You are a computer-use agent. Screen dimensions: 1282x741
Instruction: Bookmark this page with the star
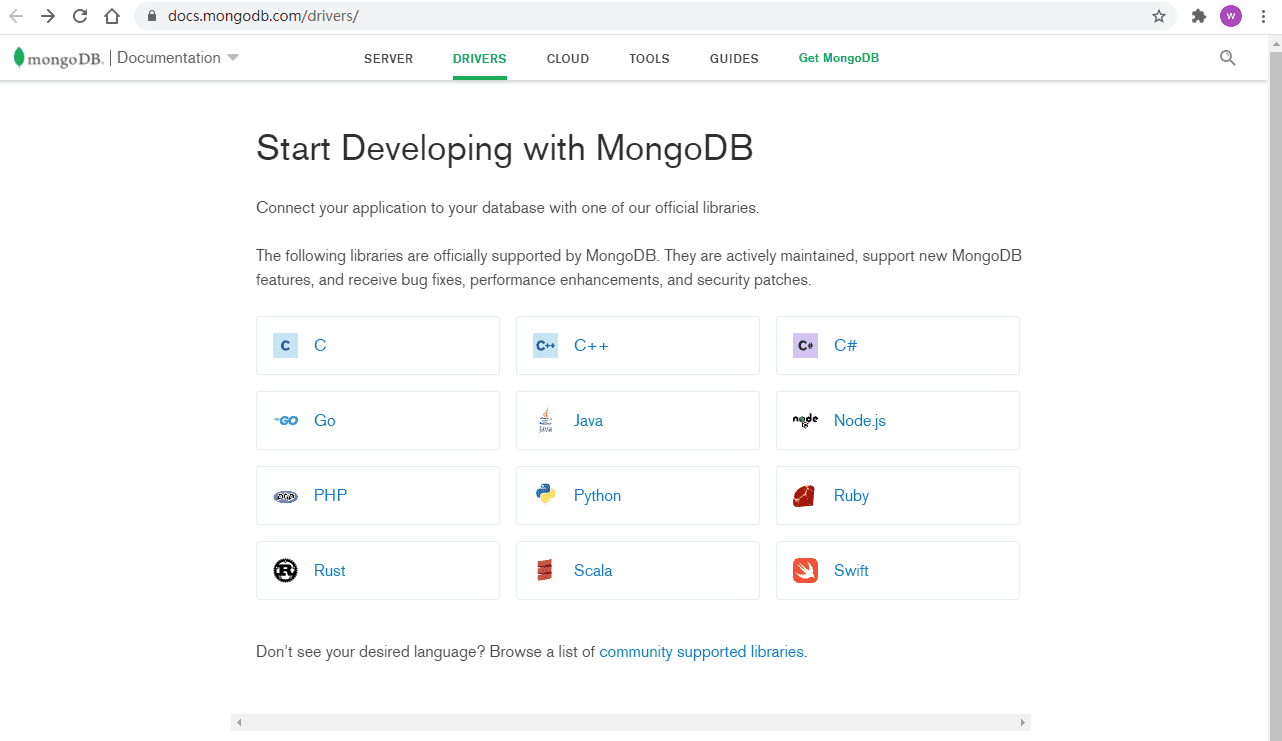1159,16
